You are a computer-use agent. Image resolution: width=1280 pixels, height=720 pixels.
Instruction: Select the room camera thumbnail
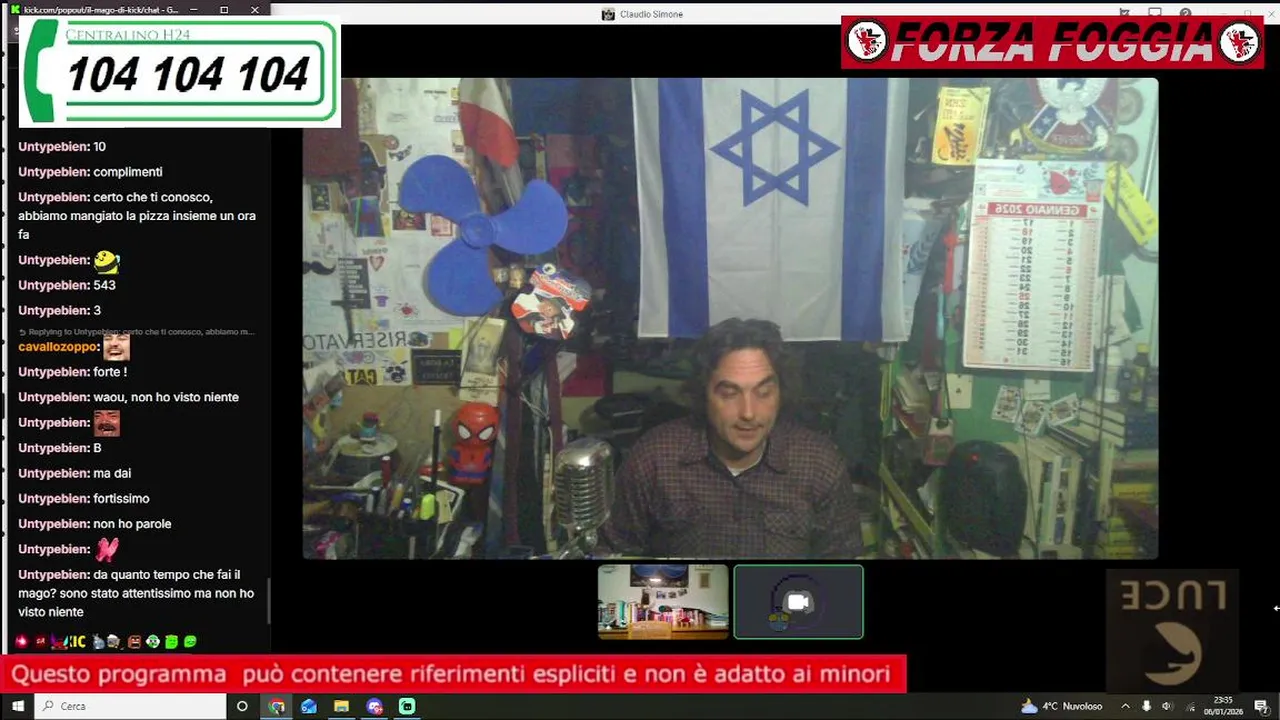(x=663, y=601)
